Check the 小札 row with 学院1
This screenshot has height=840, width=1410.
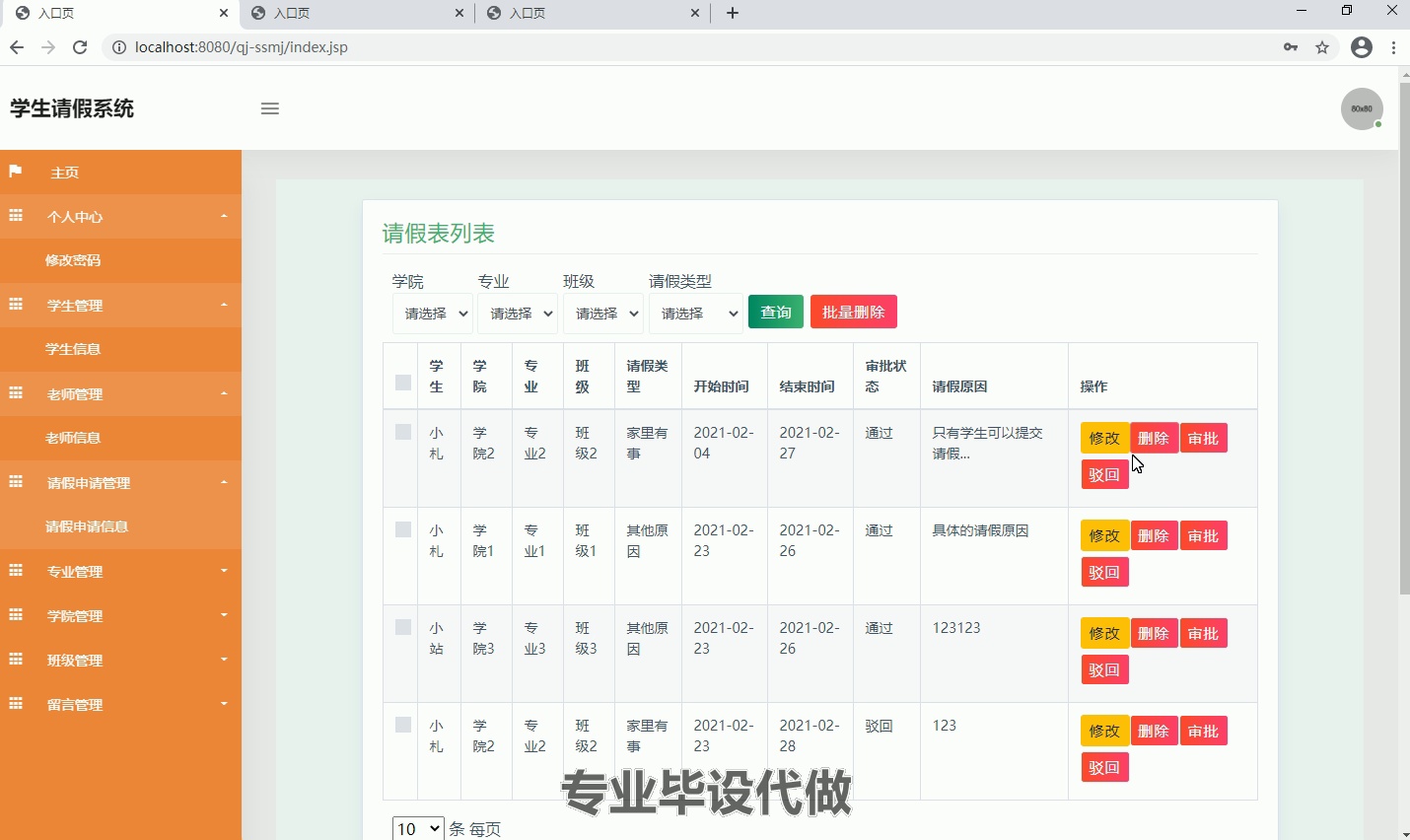point(403,529)
